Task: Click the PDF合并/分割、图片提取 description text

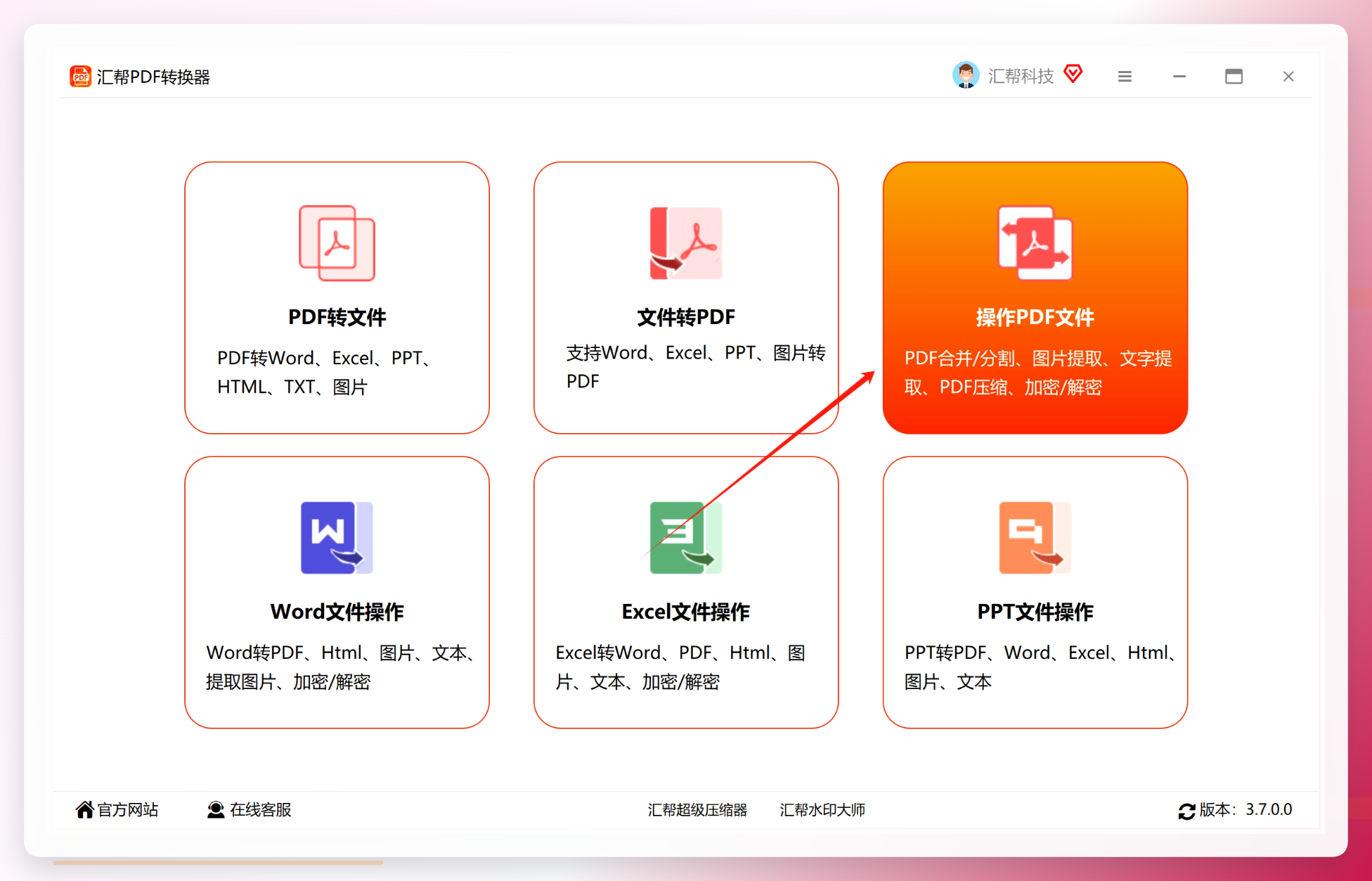Action: pyautogui.click(x=1038, y=373)
